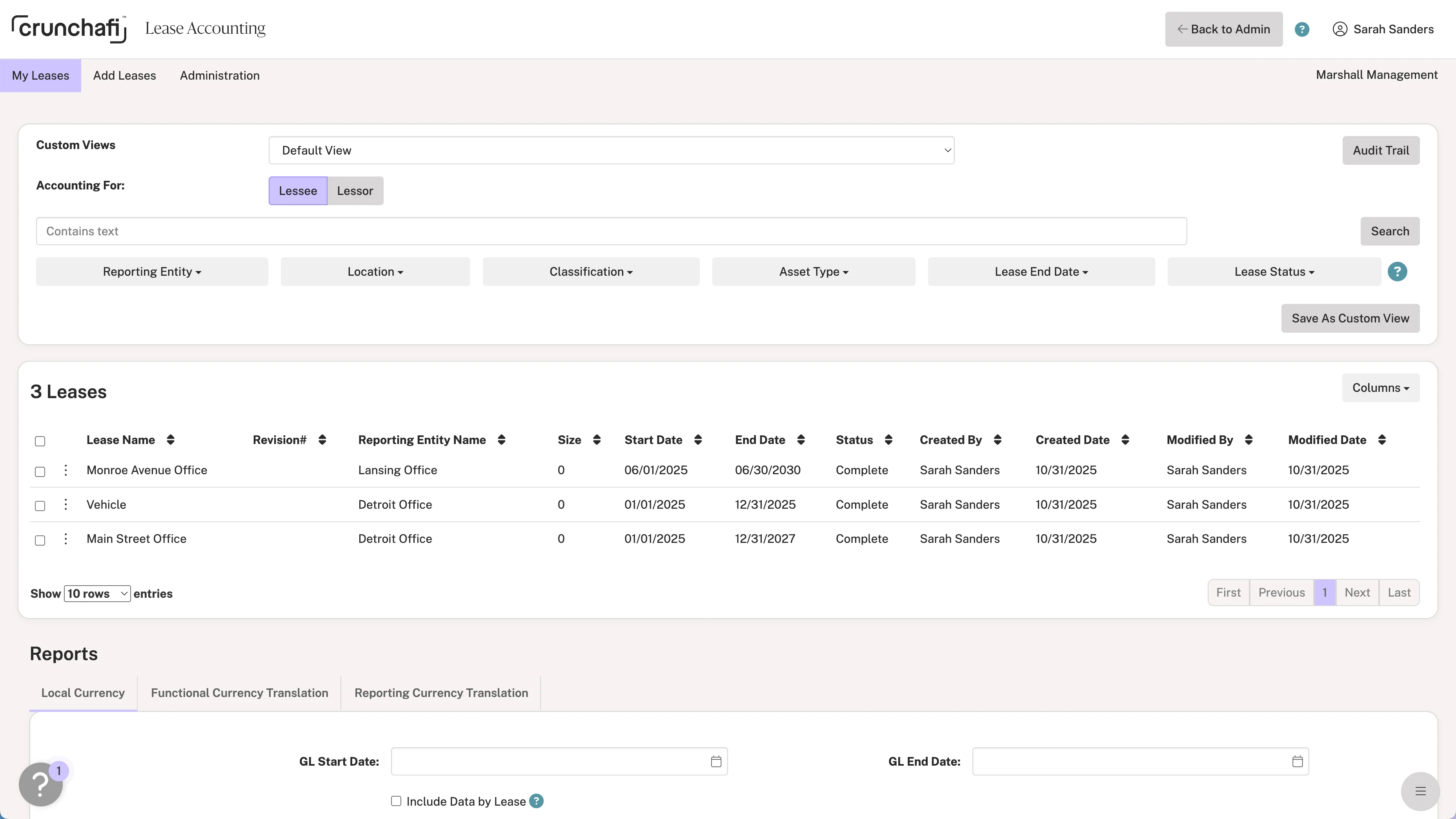Expand the Reporting Entity filter dropdown
The width and height of the screenshot is (1456, 819).
(x=152, y=272)
